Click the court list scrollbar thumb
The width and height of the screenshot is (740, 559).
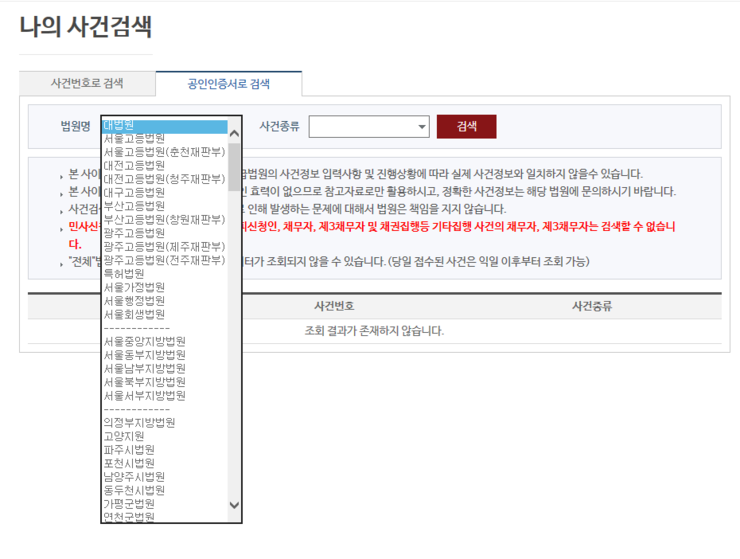(x=234, y=167)
